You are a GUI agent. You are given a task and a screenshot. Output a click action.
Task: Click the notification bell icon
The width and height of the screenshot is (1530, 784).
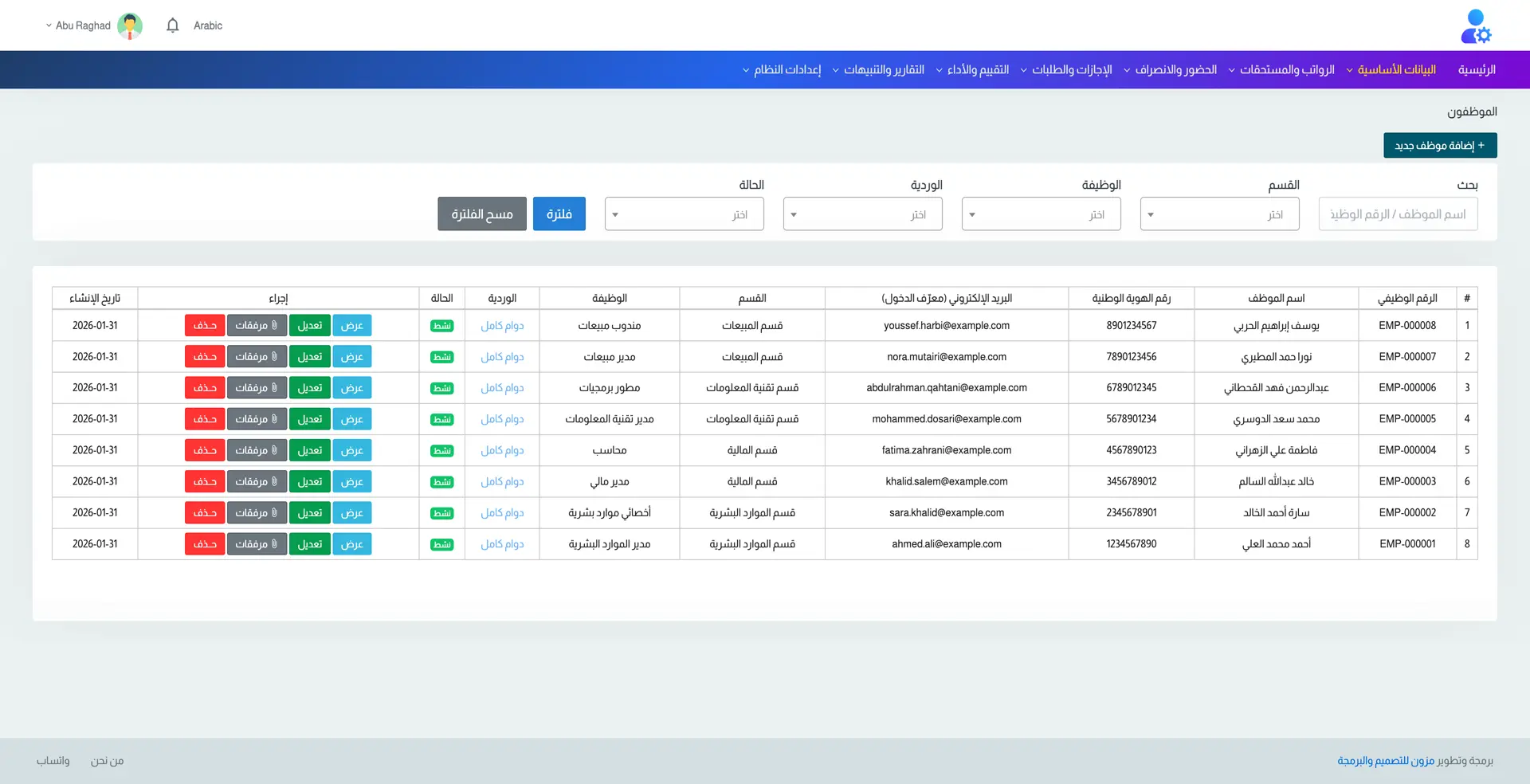[x=172, y=25]
